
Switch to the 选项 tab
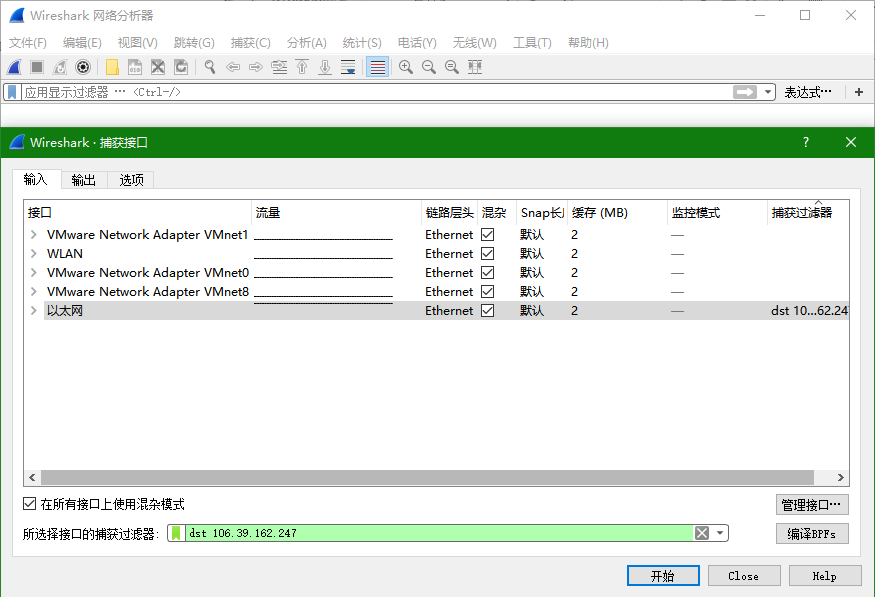tap(131, 180)
